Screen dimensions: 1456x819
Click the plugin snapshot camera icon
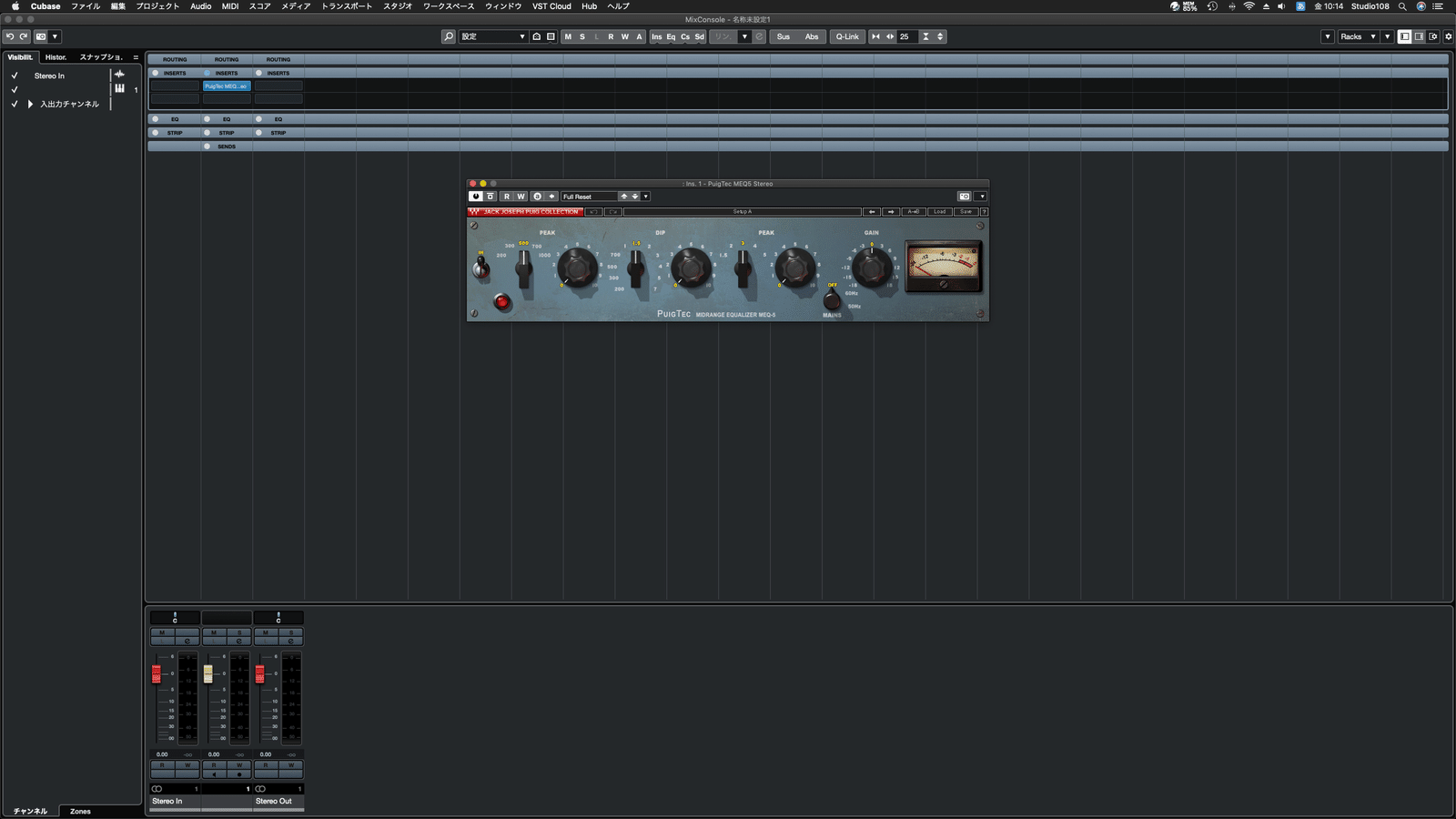point(965,196)
